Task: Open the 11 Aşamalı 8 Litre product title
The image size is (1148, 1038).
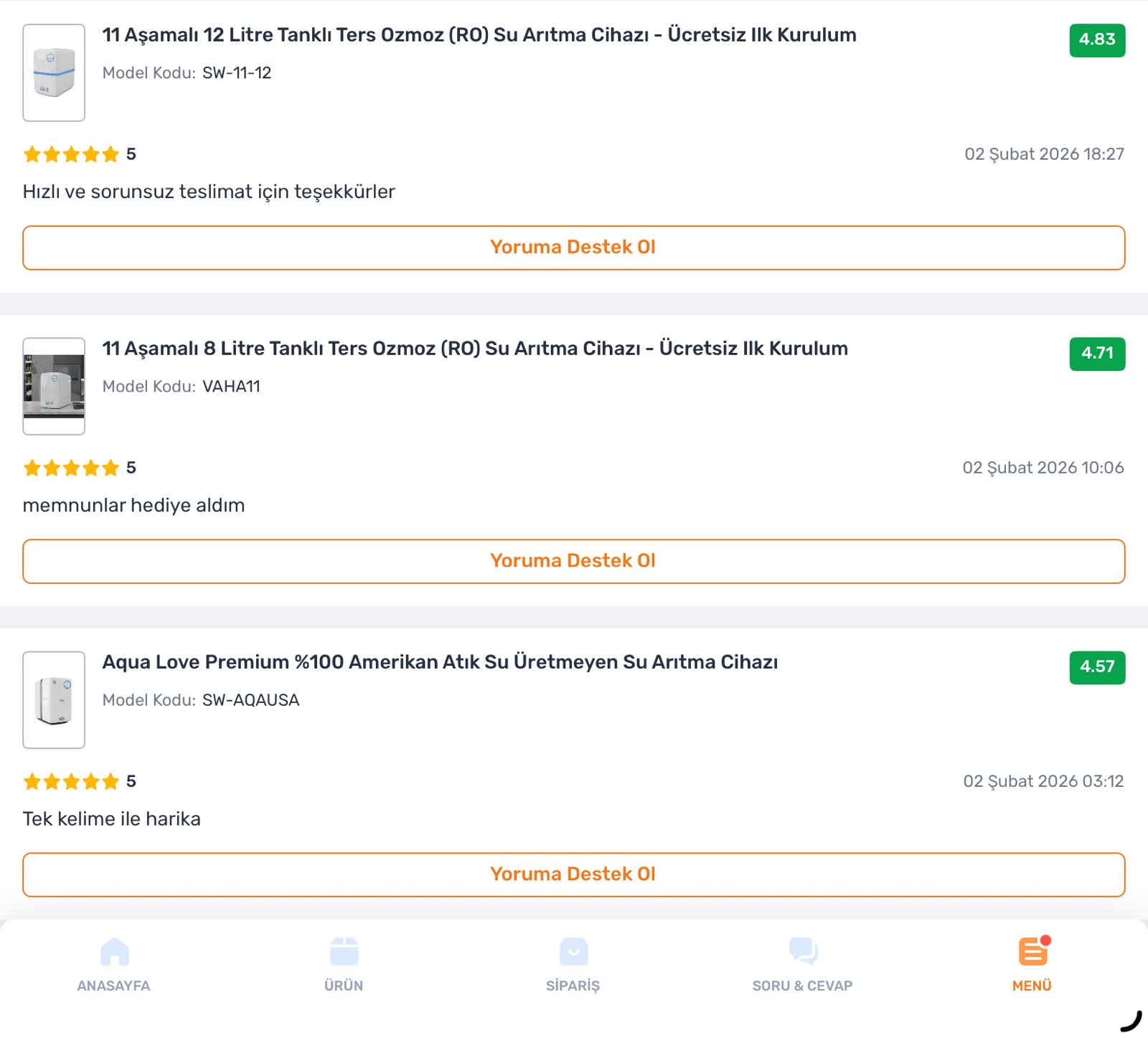Action: 474,349
